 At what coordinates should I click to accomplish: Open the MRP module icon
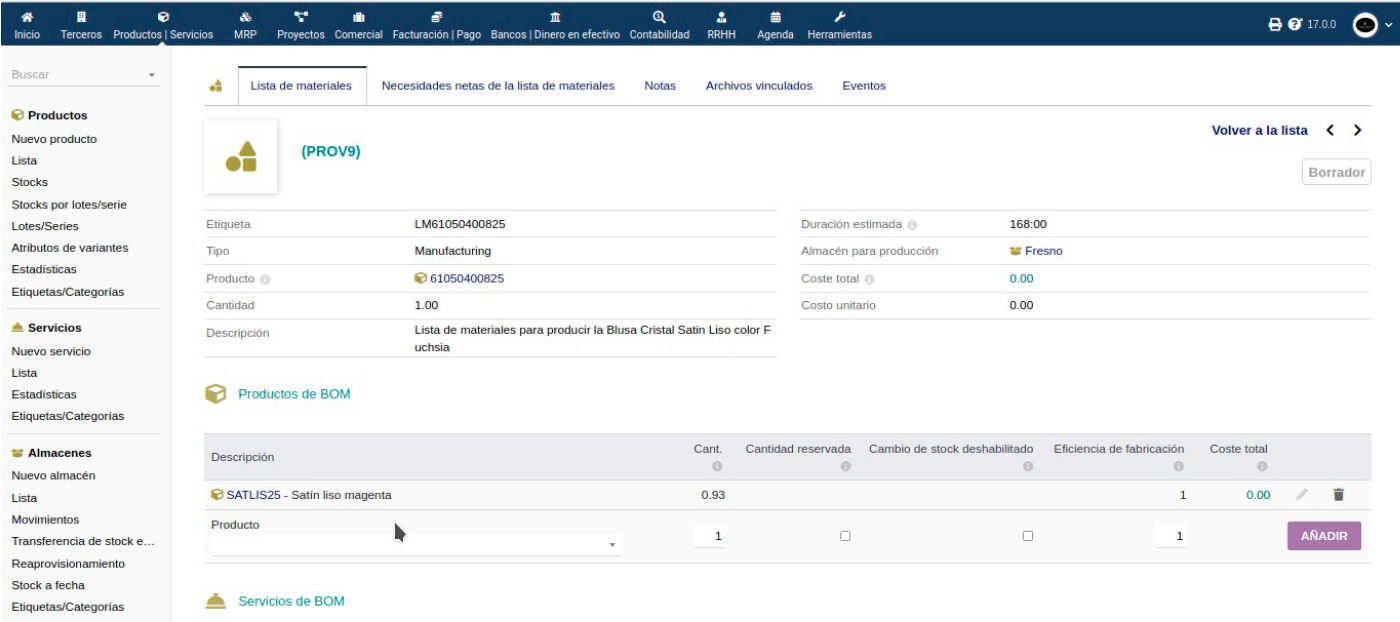pos(245,18)
